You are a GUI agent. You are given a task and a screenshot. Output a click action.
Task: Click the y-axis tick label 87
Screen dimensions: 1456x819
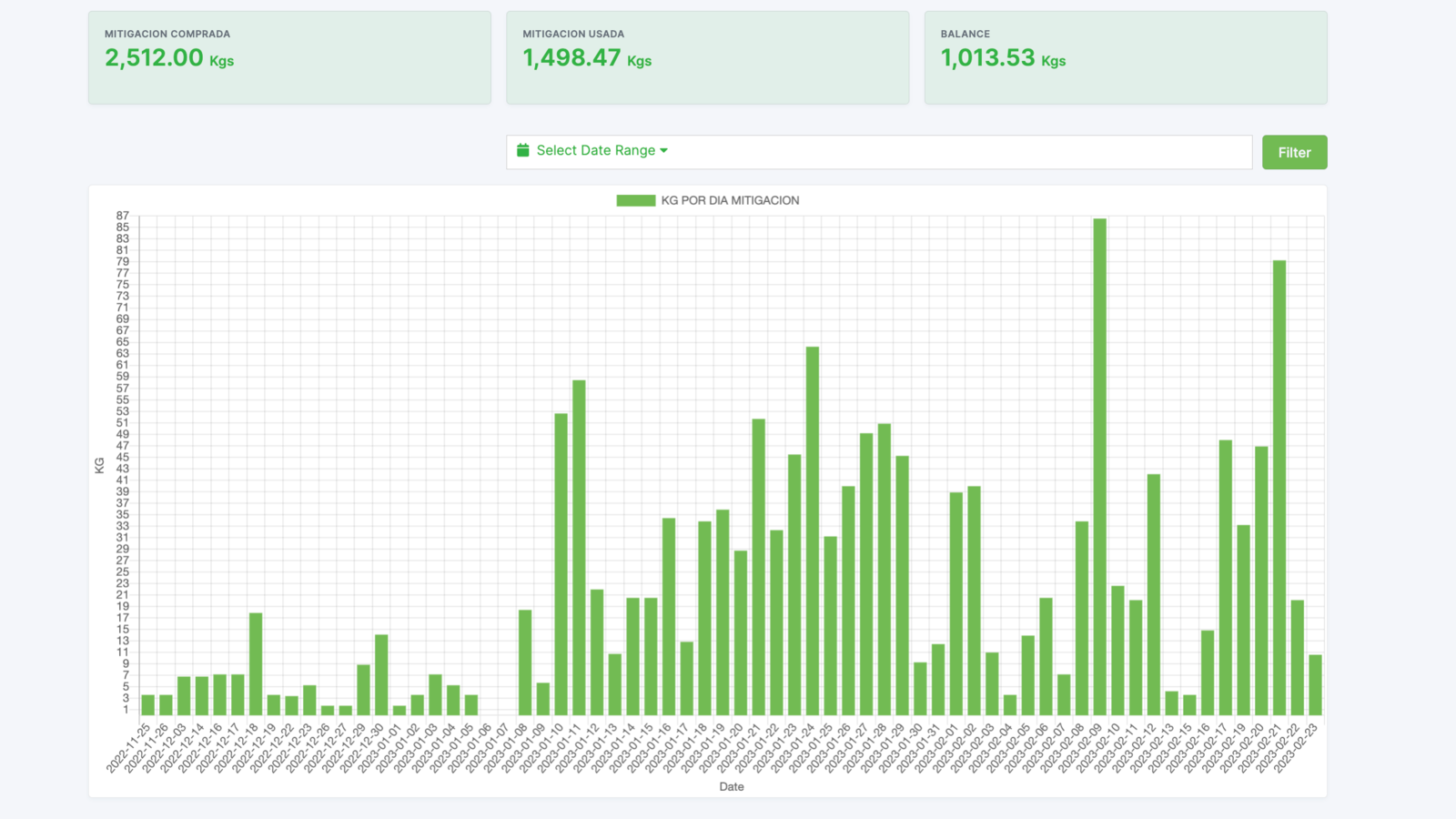pos(123,216)
